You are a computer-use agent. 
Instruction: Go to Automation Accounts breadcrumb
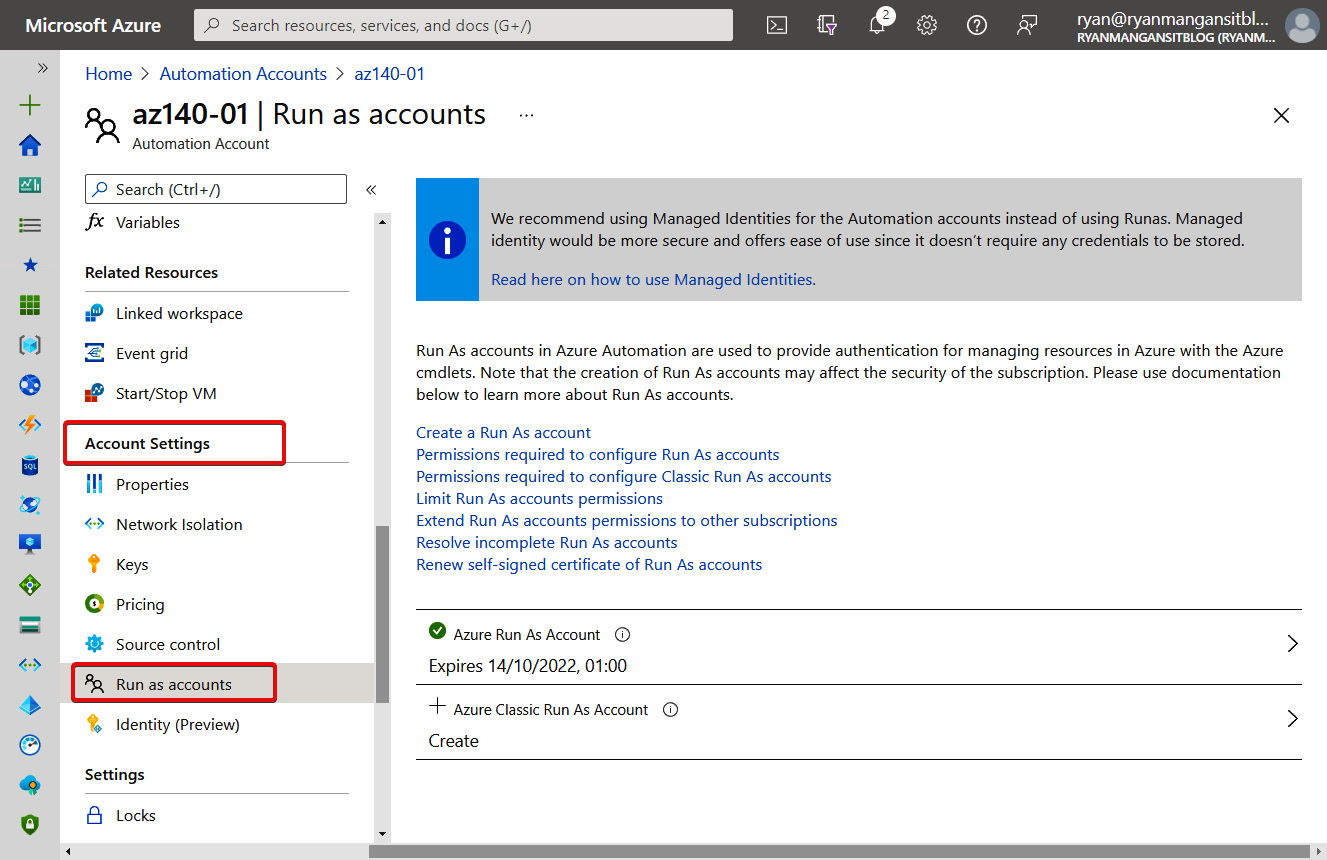pos(243,74)
